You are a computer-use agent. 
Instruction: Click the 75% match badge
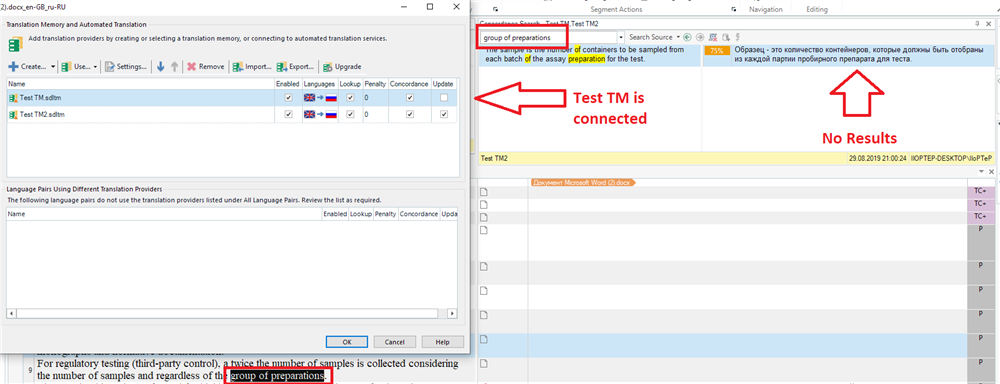coord(717,50)
